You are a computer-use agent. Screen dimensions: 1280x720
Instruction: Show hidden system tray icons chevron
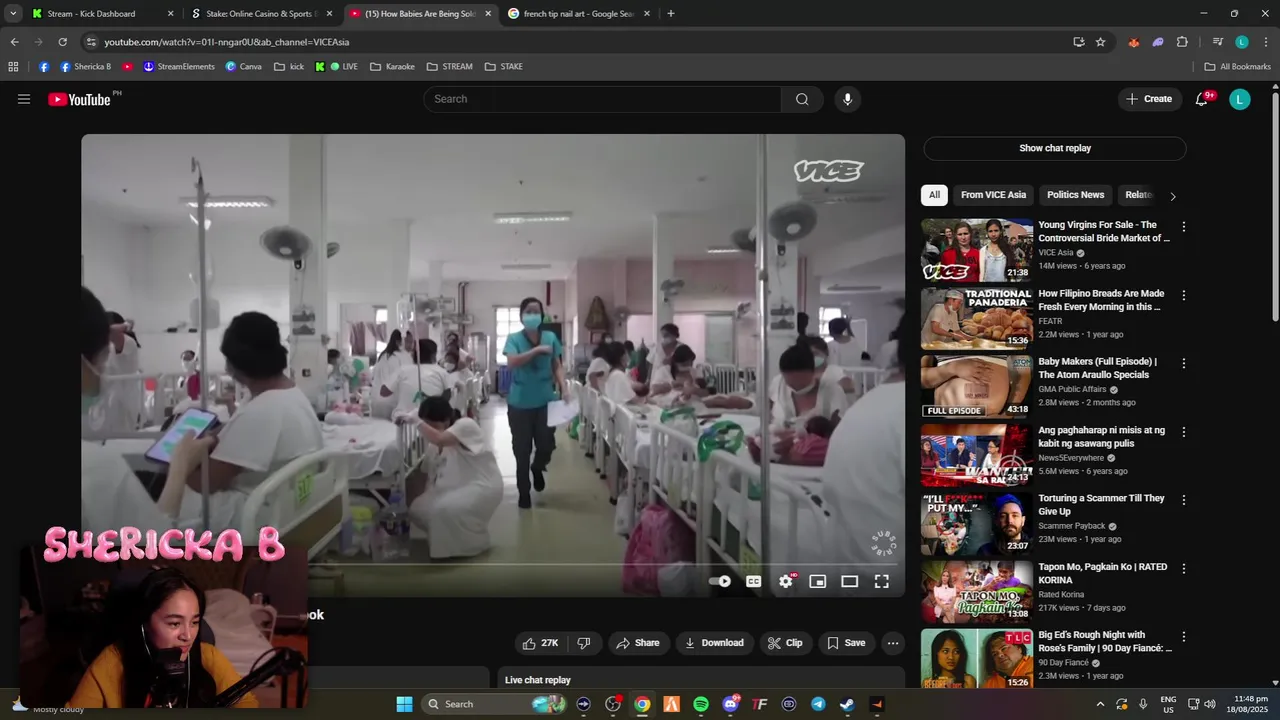pos(1101,704)
